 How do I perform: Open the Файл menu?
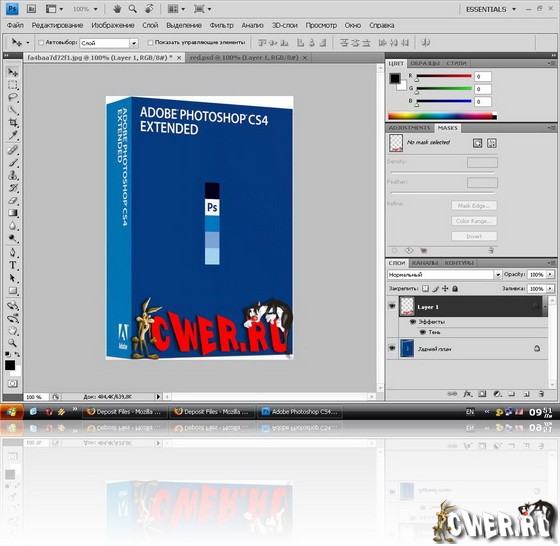(15, 25)
